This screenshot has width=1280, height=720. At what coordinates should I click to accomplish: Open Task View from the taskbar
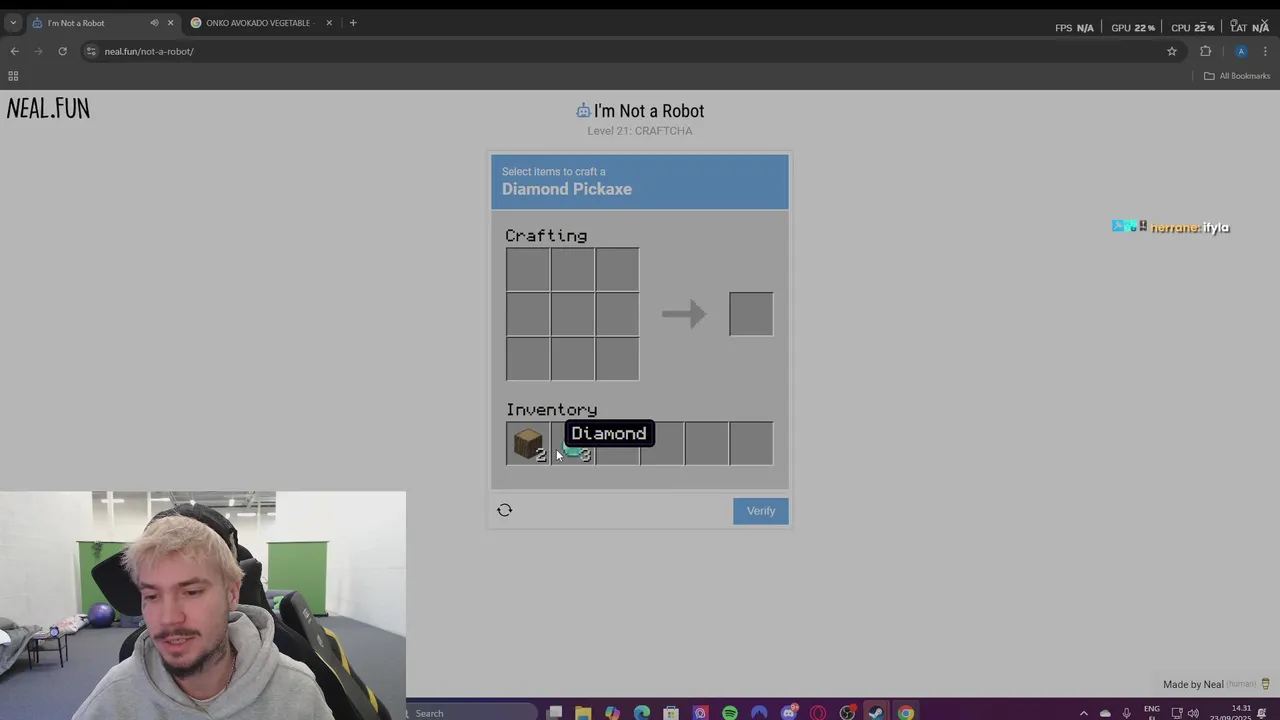pos(554,713)
